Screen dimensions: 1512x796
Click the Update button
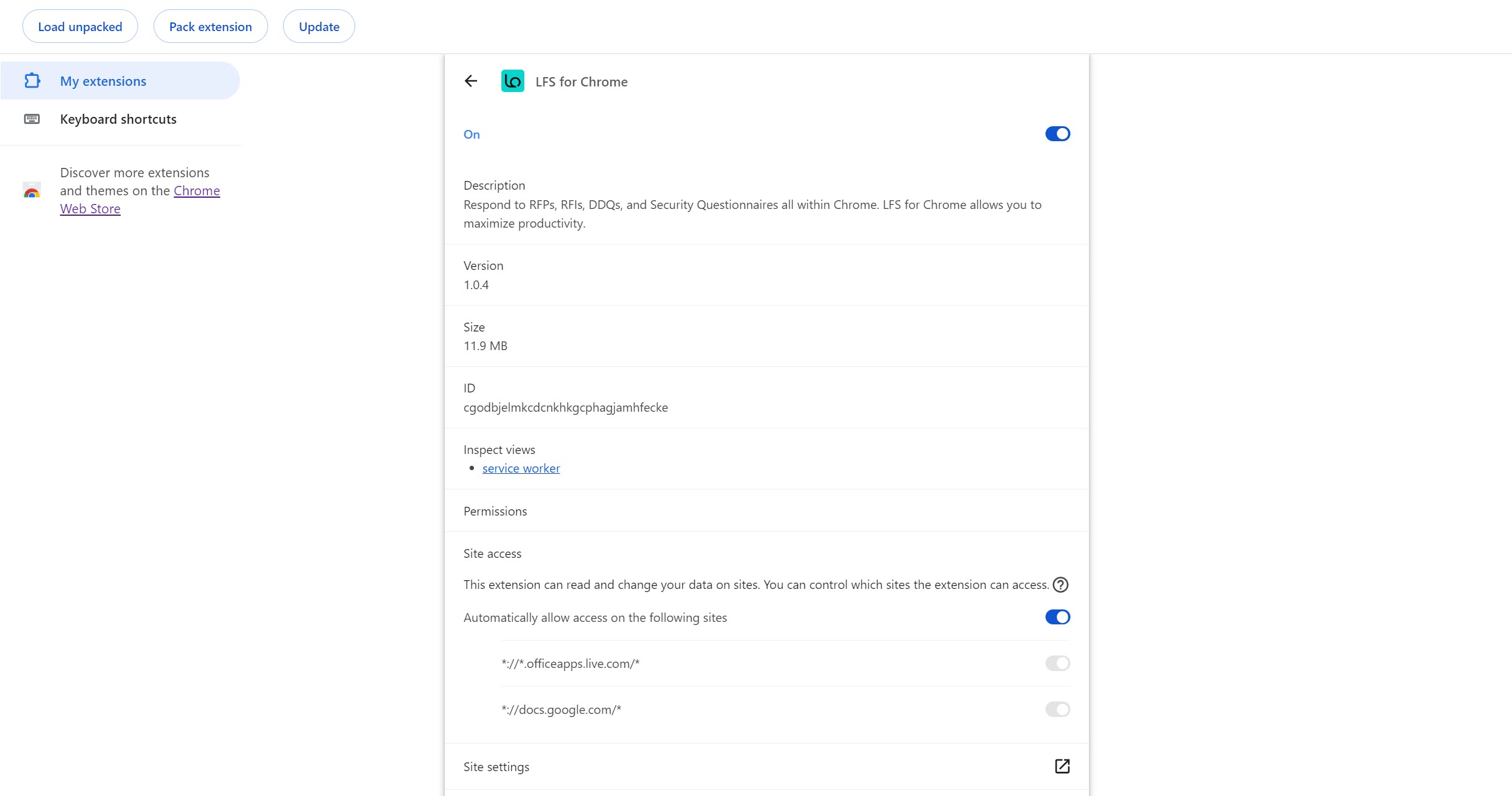click(319, 26)
